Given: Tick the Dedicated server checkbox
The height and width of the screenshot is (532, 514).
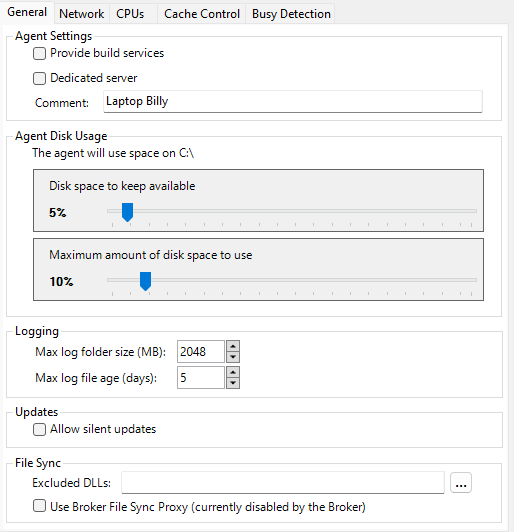Looking at the screenshot, I should tap(39, 78).
